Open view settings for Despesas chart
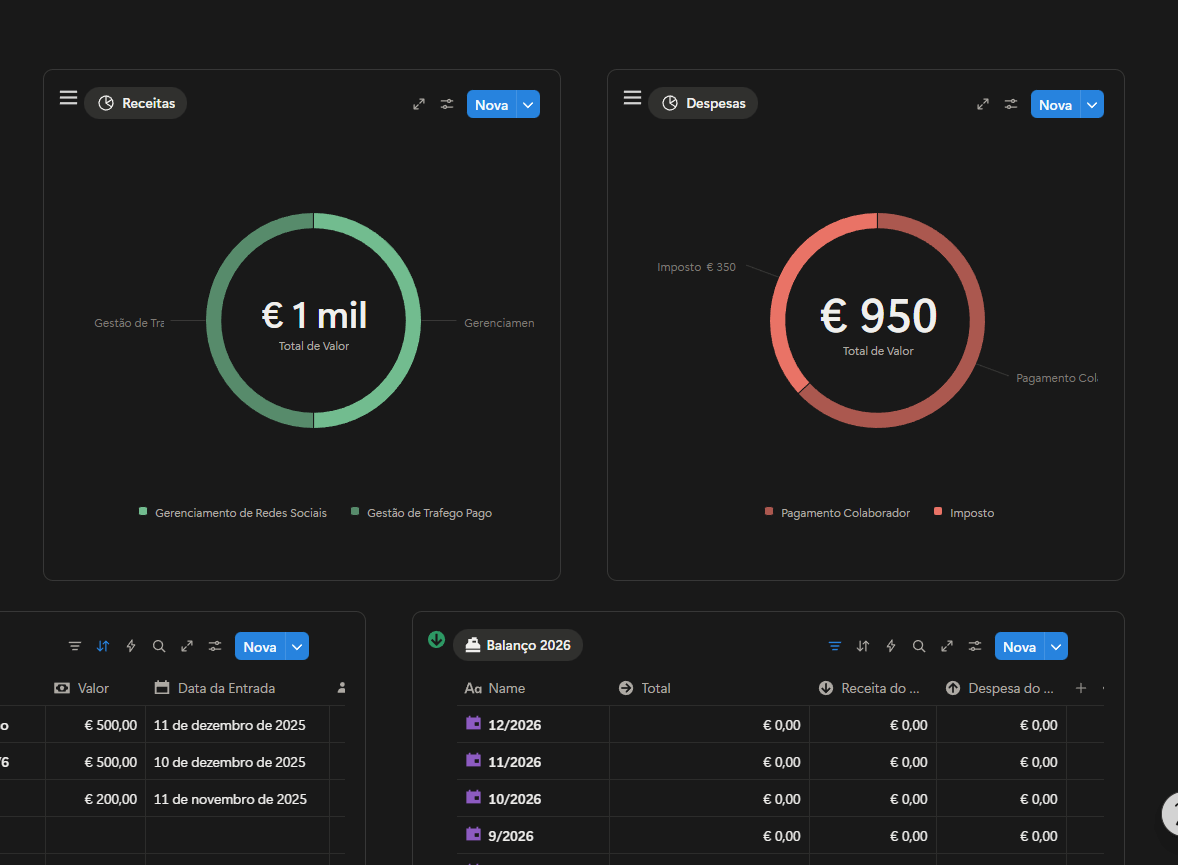This screenshot has width=1178, height=865. coord(1011,104)
